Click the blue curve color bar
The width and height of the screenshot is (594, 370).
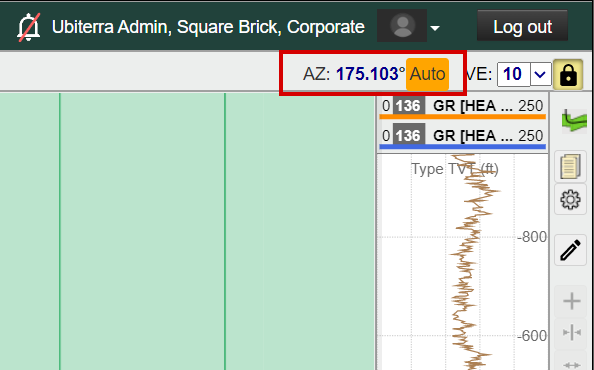(463, 147)
